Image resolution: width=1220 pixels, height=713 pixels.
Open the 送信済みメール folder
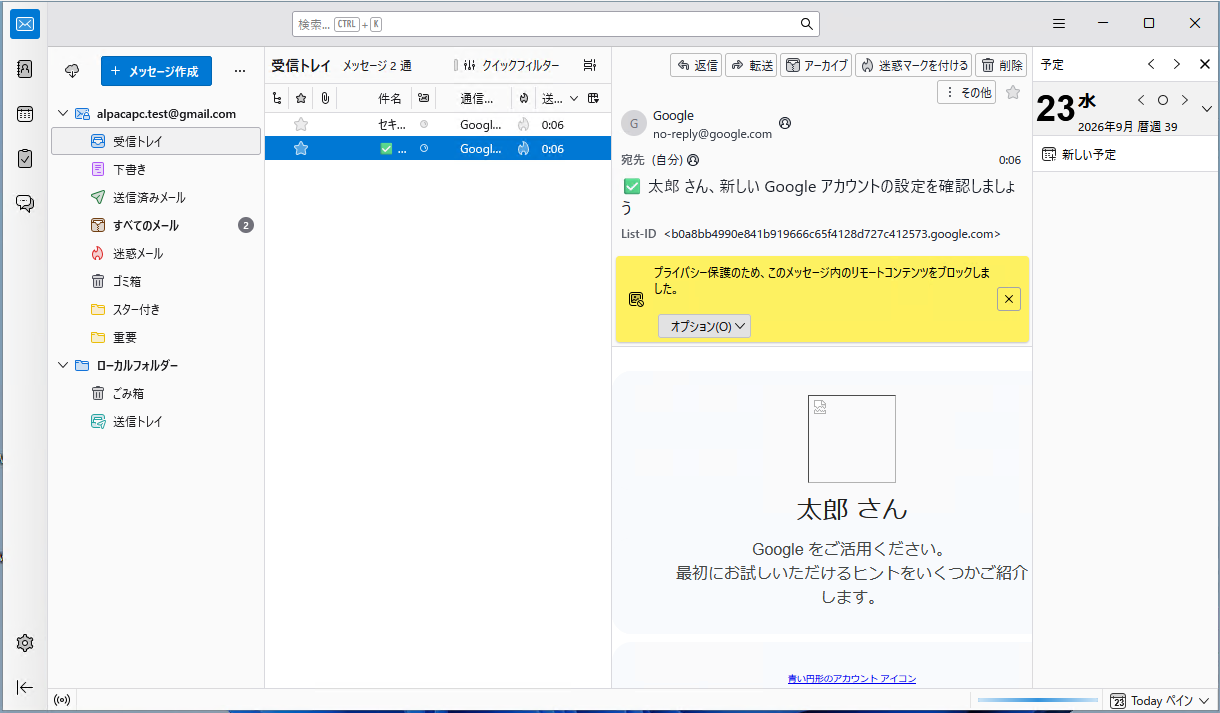click(x=156, y=197)
